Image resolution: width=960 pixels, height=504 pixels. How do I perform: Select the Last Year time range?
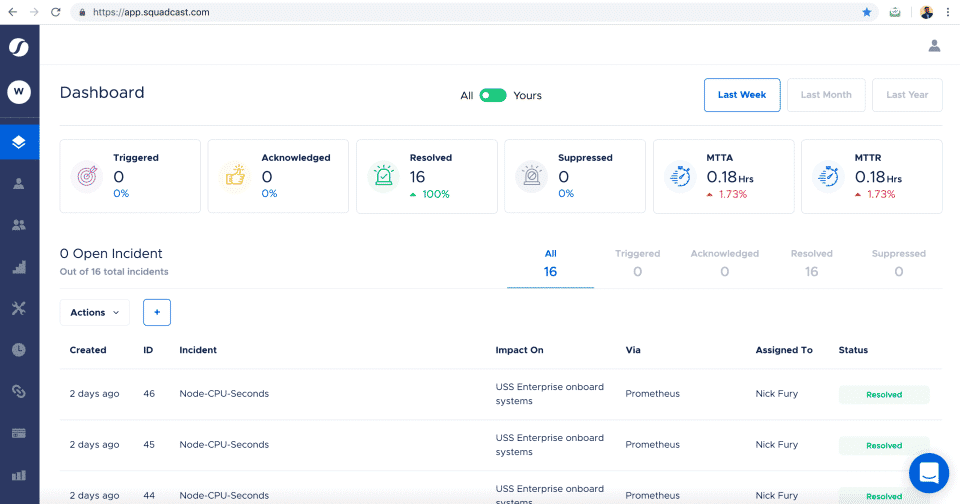[907, 95]
